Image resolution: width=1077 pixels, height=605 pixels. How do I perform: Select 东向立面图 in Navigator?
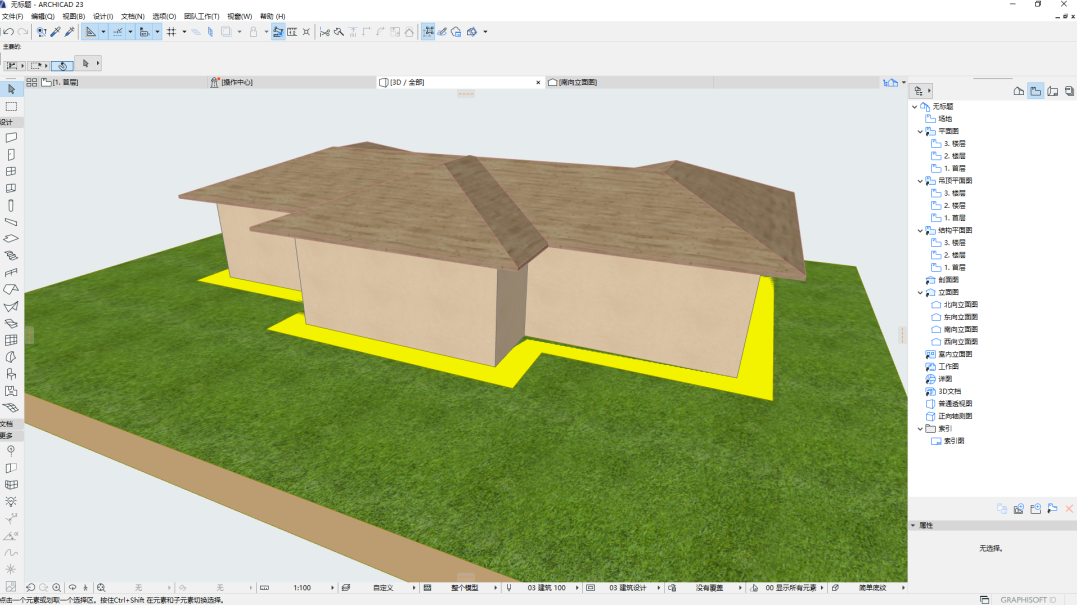(x=960, y=317)
